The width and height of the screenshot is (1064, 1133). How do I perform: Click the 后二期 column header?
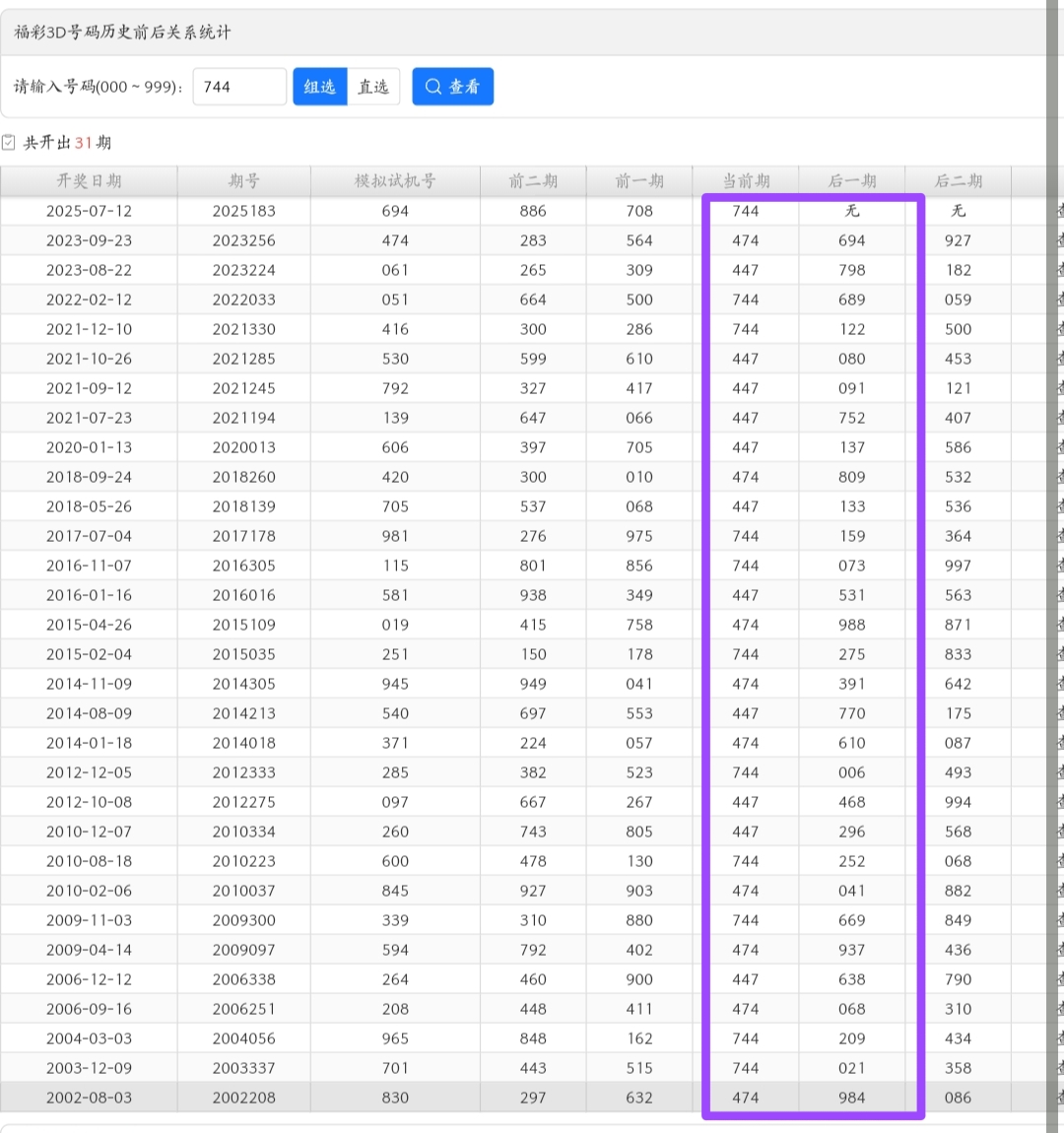point(958,181)
